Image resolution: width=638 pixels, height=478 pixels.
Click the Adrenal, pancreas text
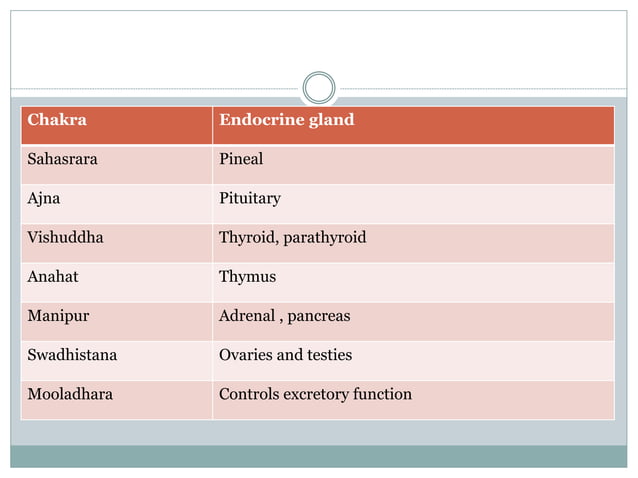coord(284,316)
